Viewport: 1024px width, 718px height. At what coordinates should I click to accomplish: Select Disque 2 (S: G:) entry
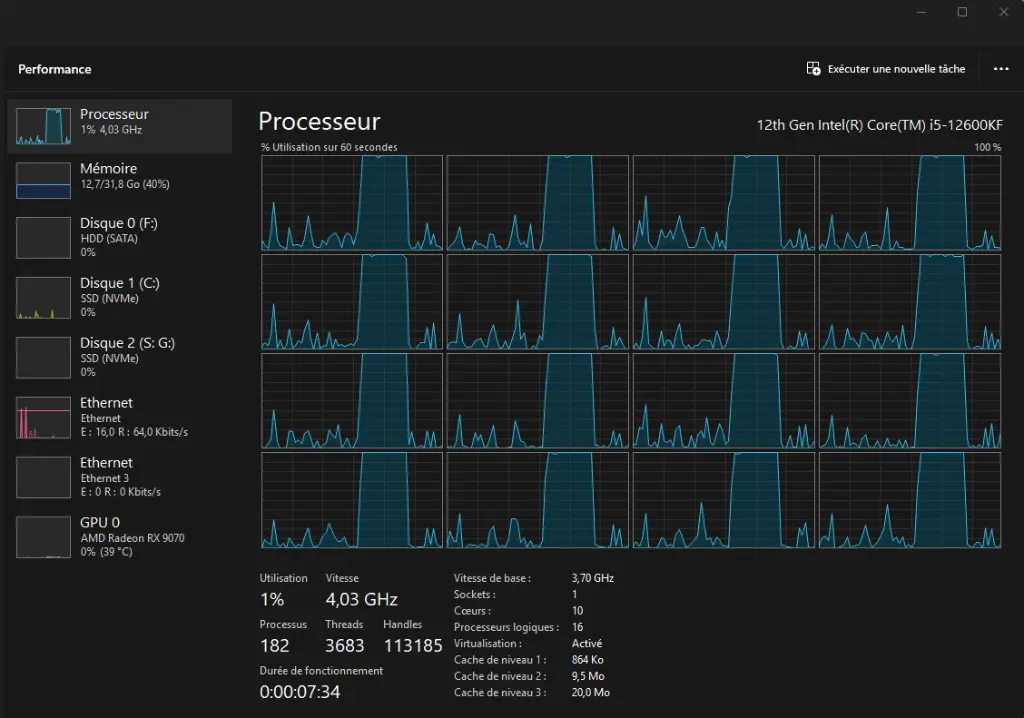(x=120, y=357)
